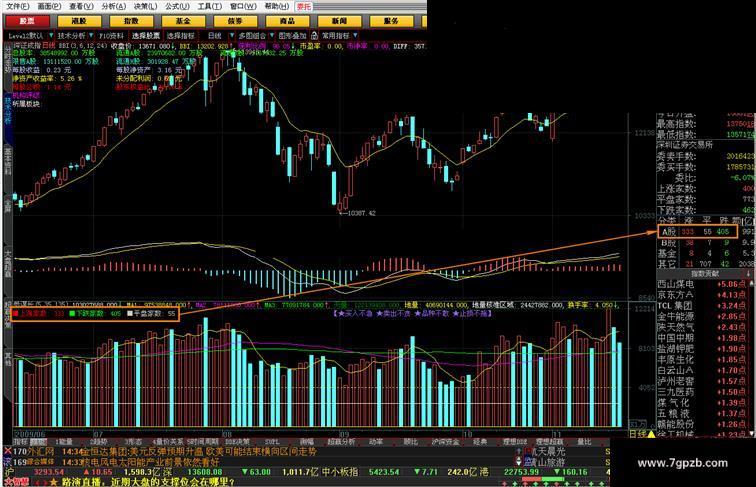Viewport: 756px width, 487px height.
Task: Click the 沪 index value 3293.54
Action: tap(49, 472)
